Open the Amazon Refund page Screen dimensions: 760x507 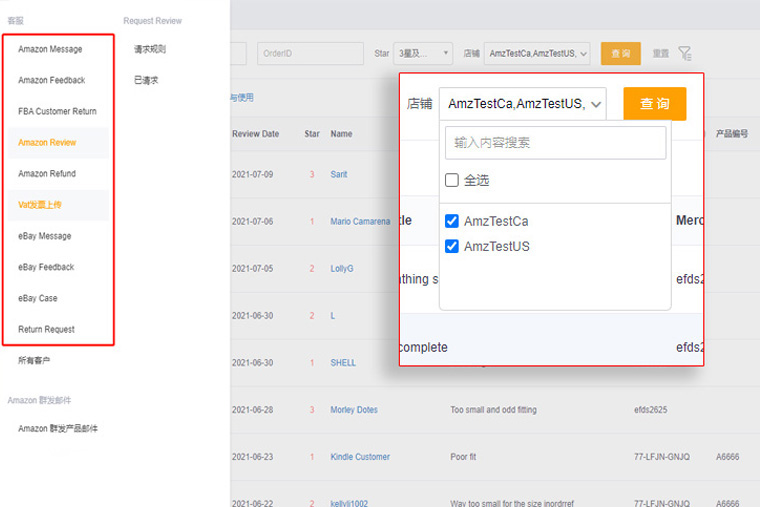pyautogui.click(x=47, y=173)
